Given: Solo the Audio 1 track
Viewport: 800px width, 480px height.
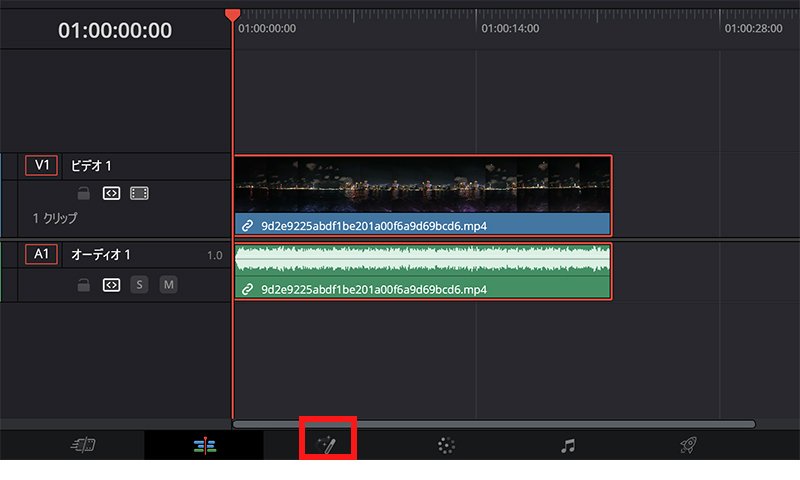Looking at the screenshot, I should click(139, 285).
